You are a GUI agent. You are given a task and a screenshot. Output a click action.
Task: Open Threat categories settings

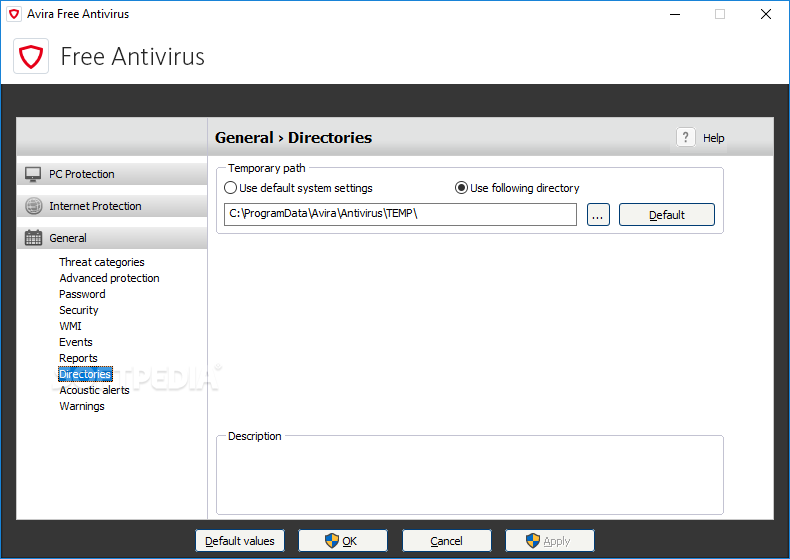pos(102,262)
